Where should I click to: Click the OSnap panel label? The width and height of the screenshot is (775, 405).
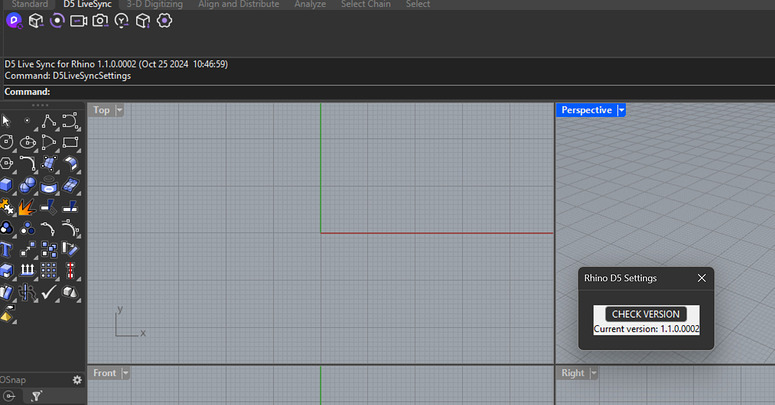pos(13,380)
